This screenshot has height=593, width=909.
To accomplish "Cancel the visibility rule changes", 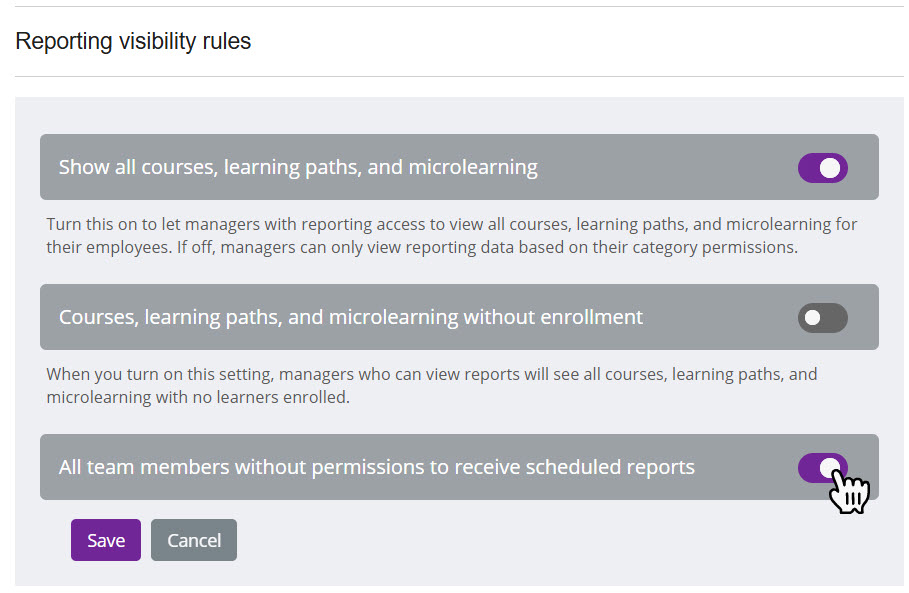I will click(x=194, y=540).
